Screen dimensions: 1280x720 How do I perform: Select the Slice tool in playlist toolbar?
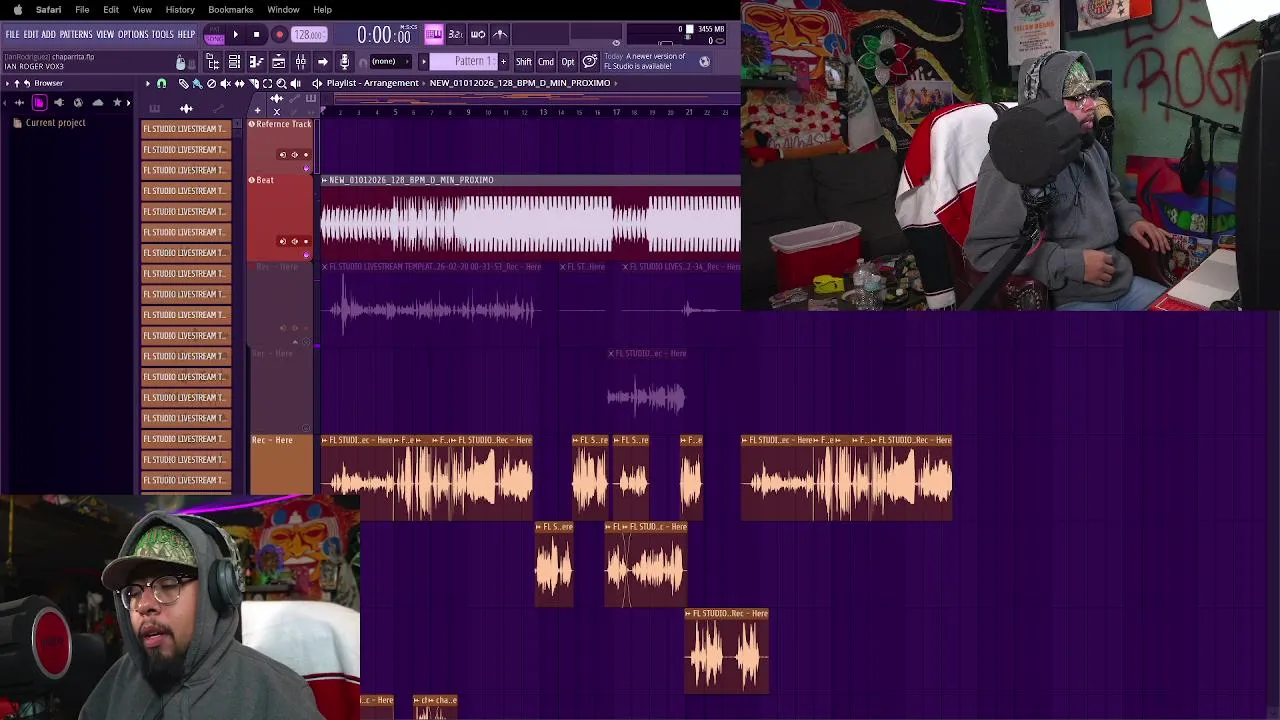[x=254, y=84]
